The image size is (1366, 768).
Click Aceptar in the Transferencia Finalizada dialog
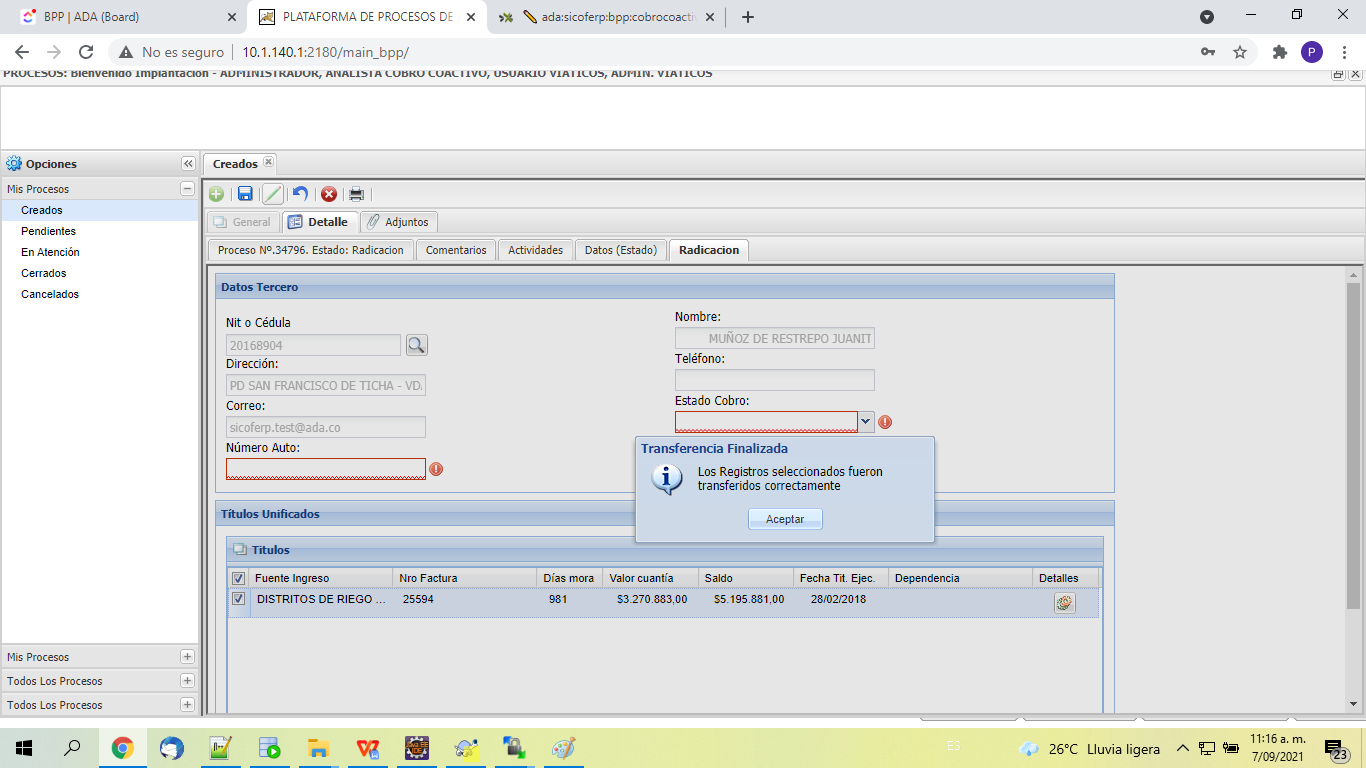(785, 519)
